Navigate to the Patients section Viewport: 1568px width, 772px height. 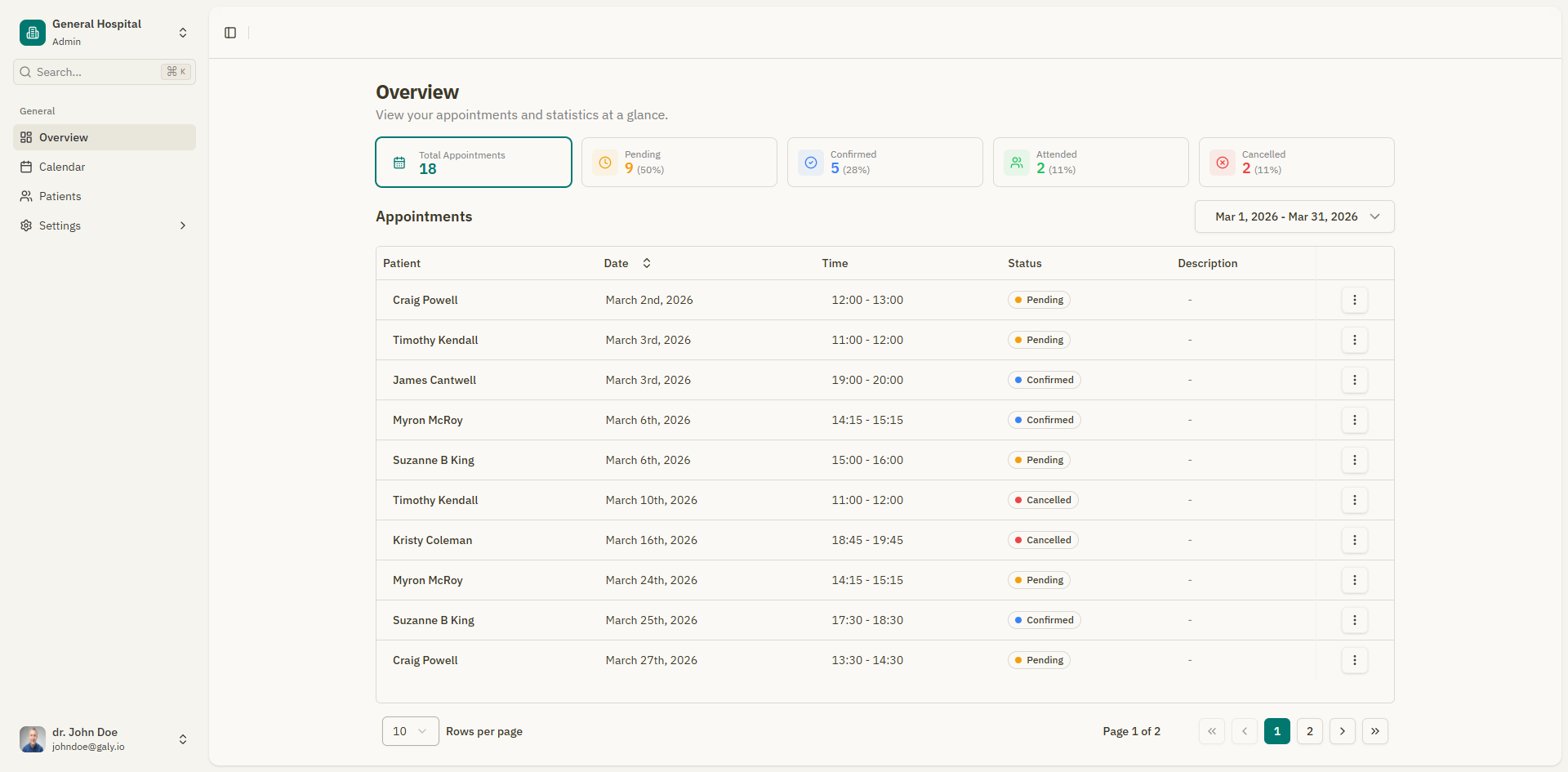[59, 196]
